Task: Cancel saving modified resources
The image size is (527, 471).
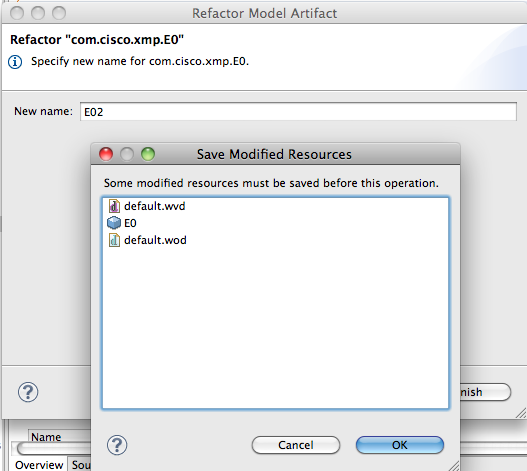Action: coord(296,445)
